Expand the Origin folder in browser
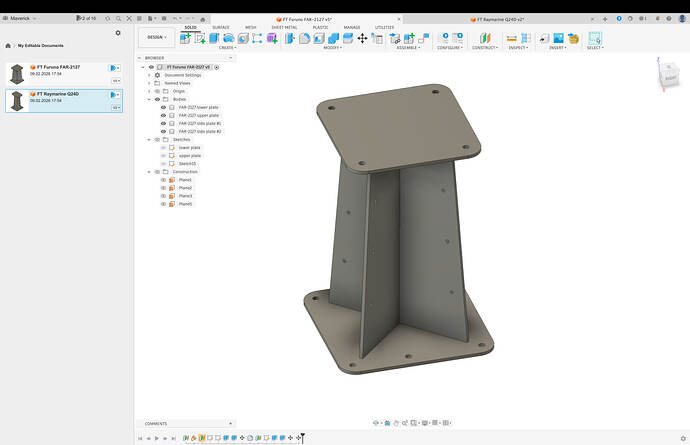The width and height of the screenshot is (690, 445). pos(149,91)
